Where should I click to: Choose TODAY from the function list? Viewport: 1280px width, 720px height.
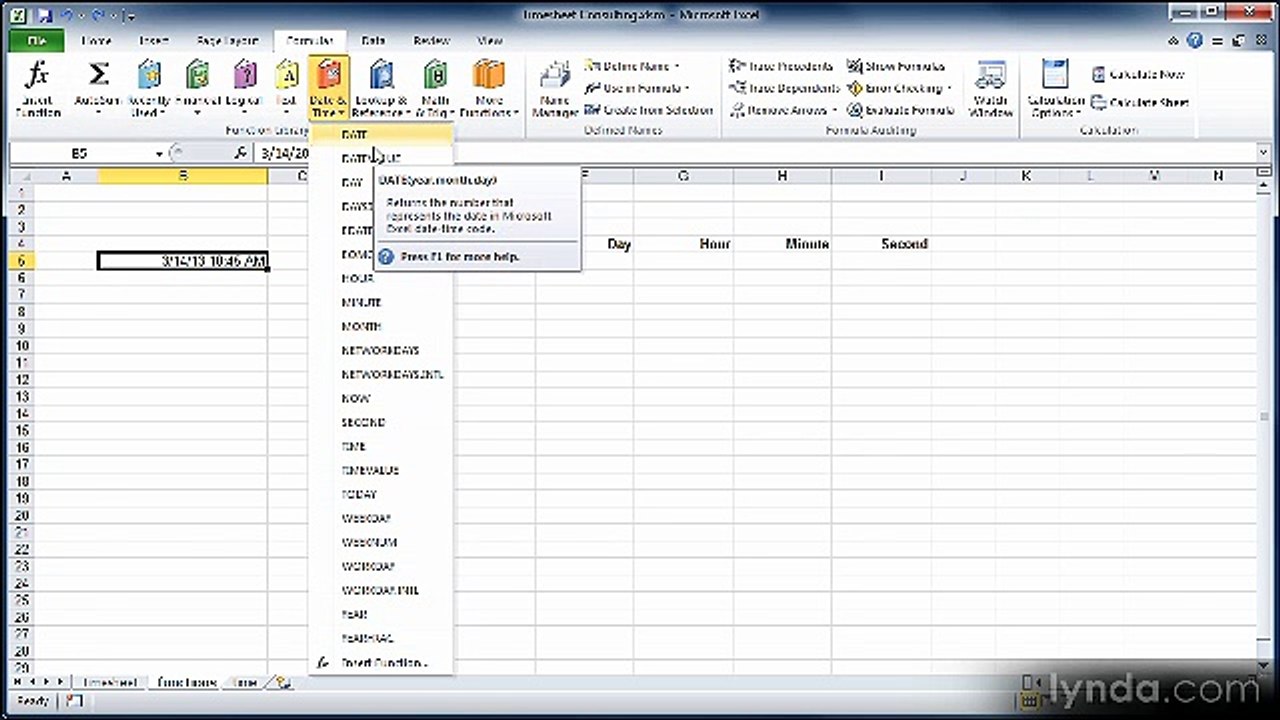382,494
